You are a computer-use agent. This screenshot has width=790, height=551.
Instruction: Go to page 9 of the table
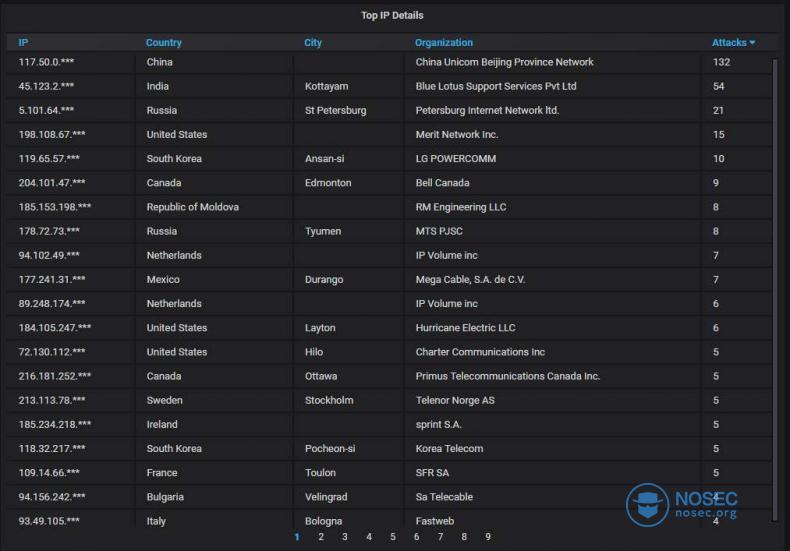pyautogui.click(x=488, y=537)
